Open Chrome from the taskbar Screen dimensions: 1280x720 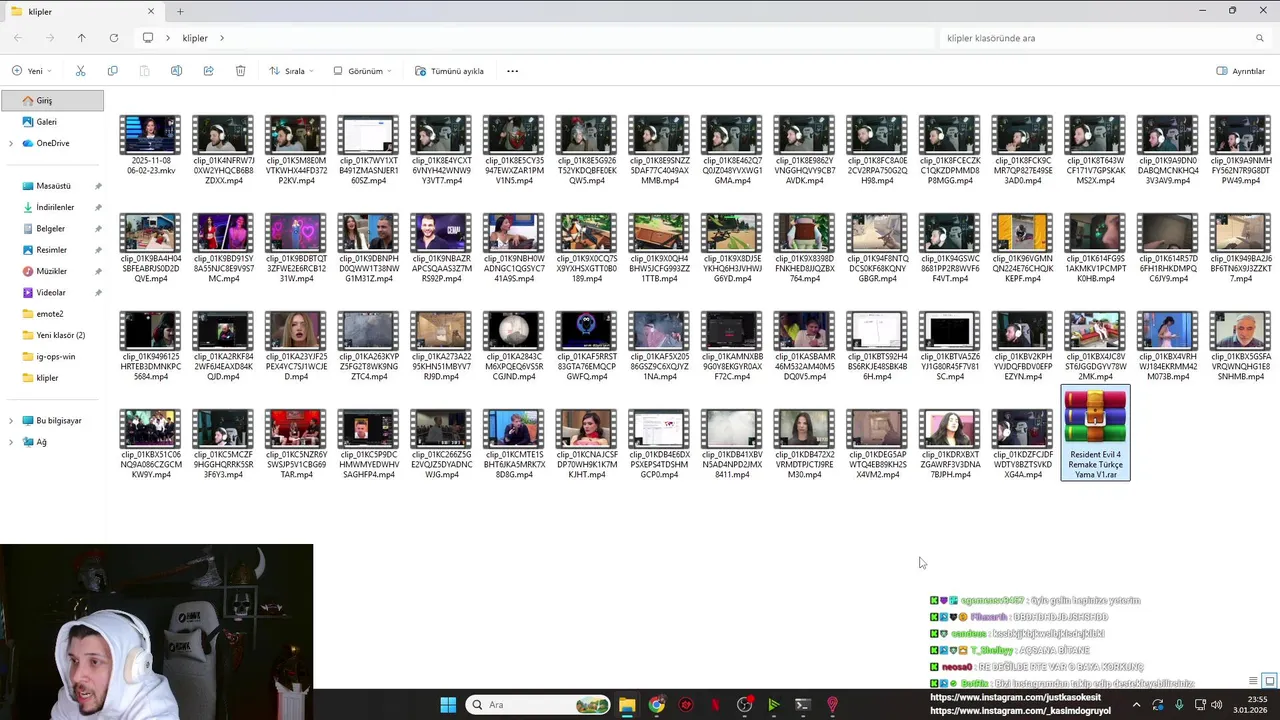656,705
